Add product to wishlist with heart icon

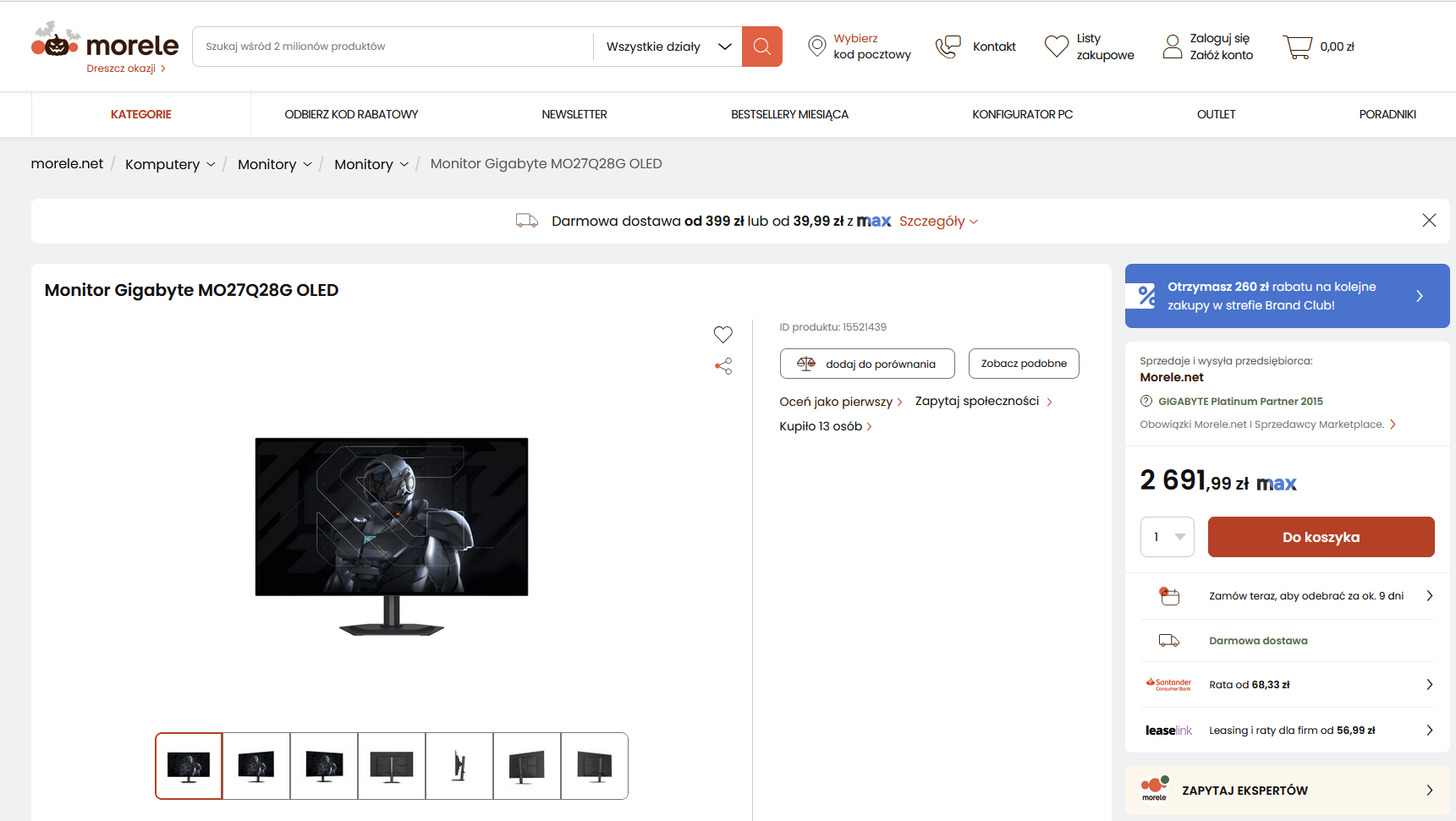(x=723, y=335)
